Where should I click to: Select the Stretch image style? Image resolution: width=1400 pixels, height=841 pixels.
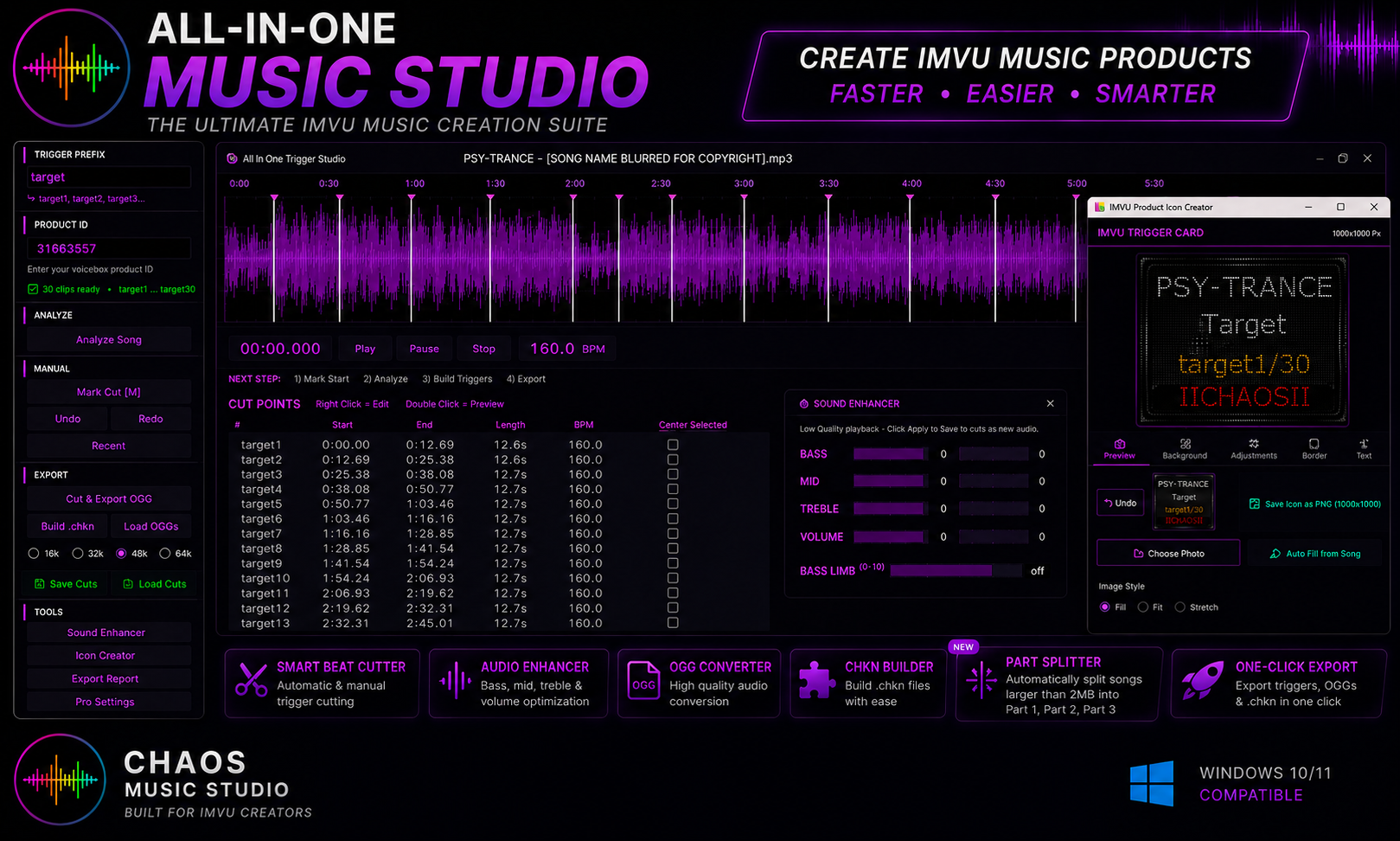[1180, 607]
